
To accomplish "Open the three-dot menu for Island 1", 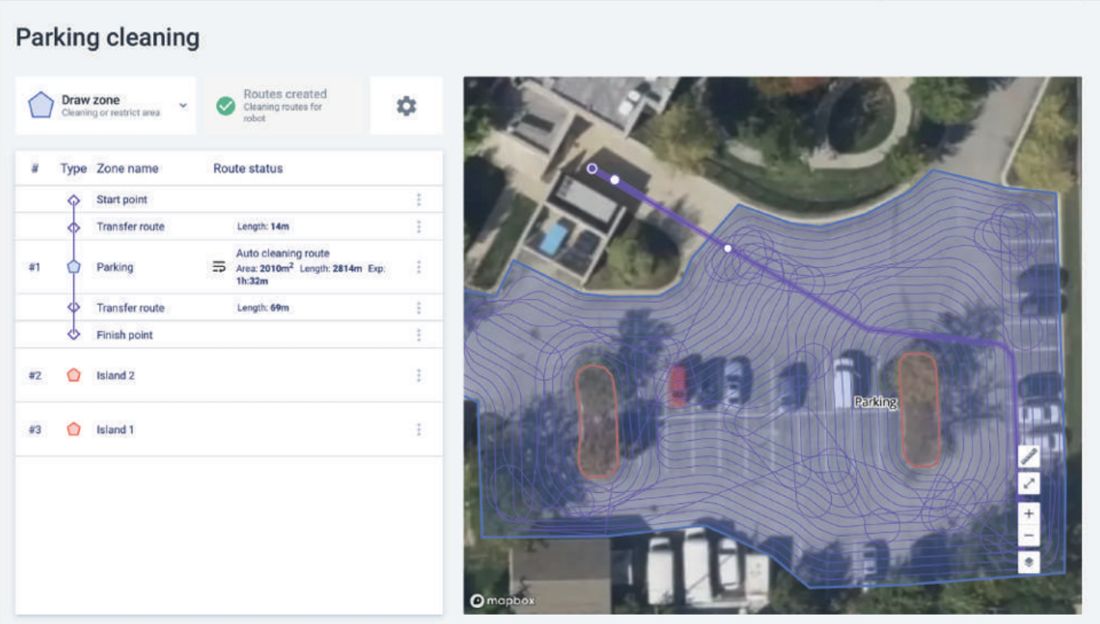I will tap(419, 429).
